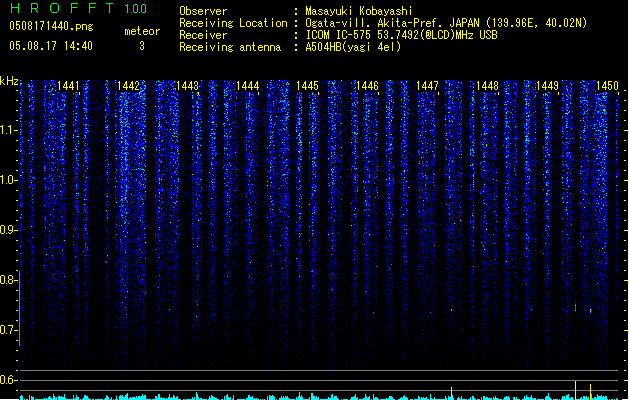The height and width of the screenshot is (400, 629).
Task: Click the 1.0 kHz frequency label
Action: [9, 180]
